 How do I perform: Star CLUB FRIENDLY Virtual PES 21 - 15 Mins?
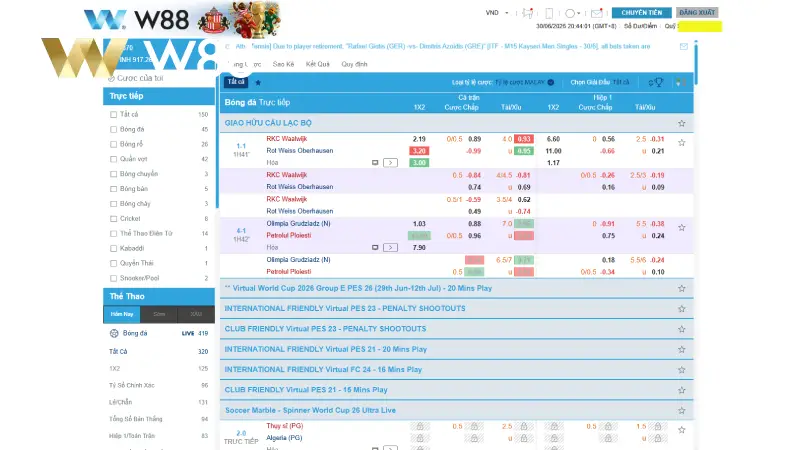point(682,390)
